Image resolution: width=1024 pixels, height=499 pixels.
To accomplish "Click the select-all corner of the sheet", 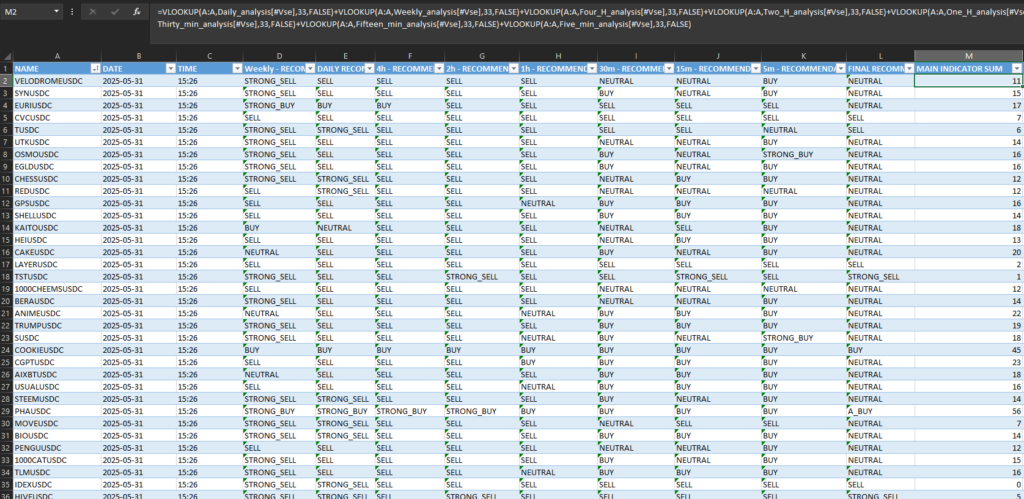I will [x=6, y=57].
